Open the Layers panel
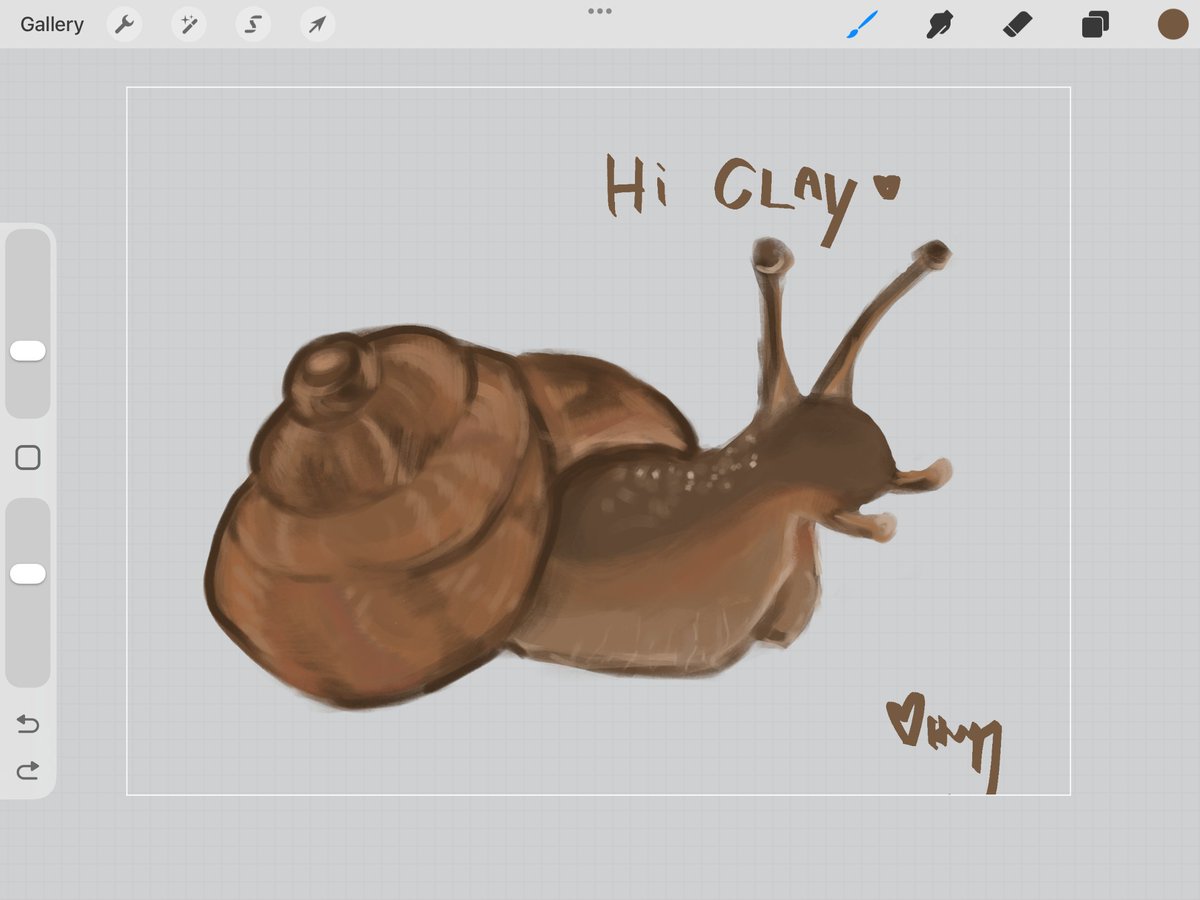The width and height of the screenshot is (1200, 900). tap(1095, 24)
